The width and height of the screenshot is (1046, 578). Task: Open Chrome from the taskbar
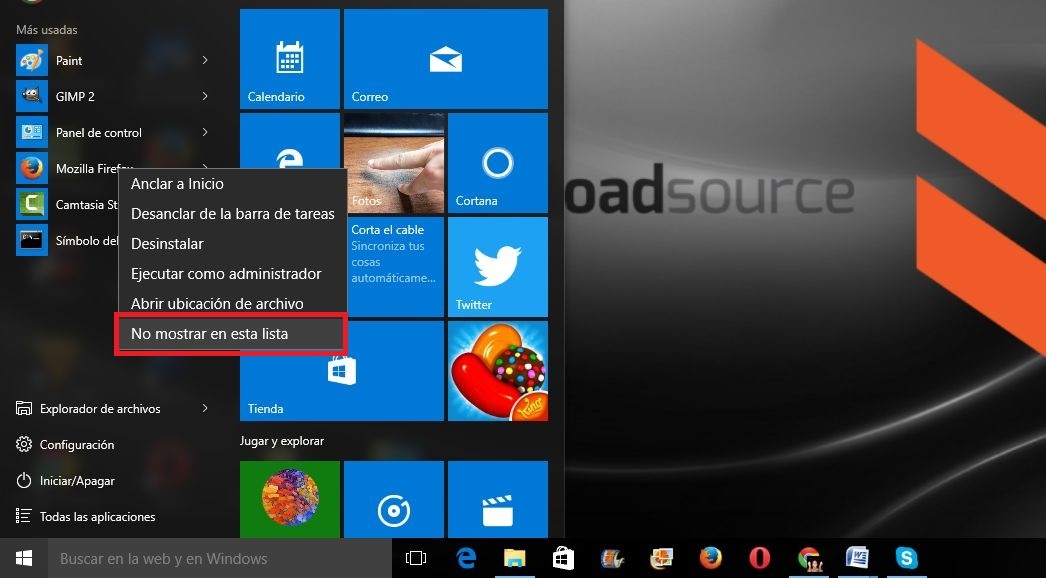(x=809, y=558)
